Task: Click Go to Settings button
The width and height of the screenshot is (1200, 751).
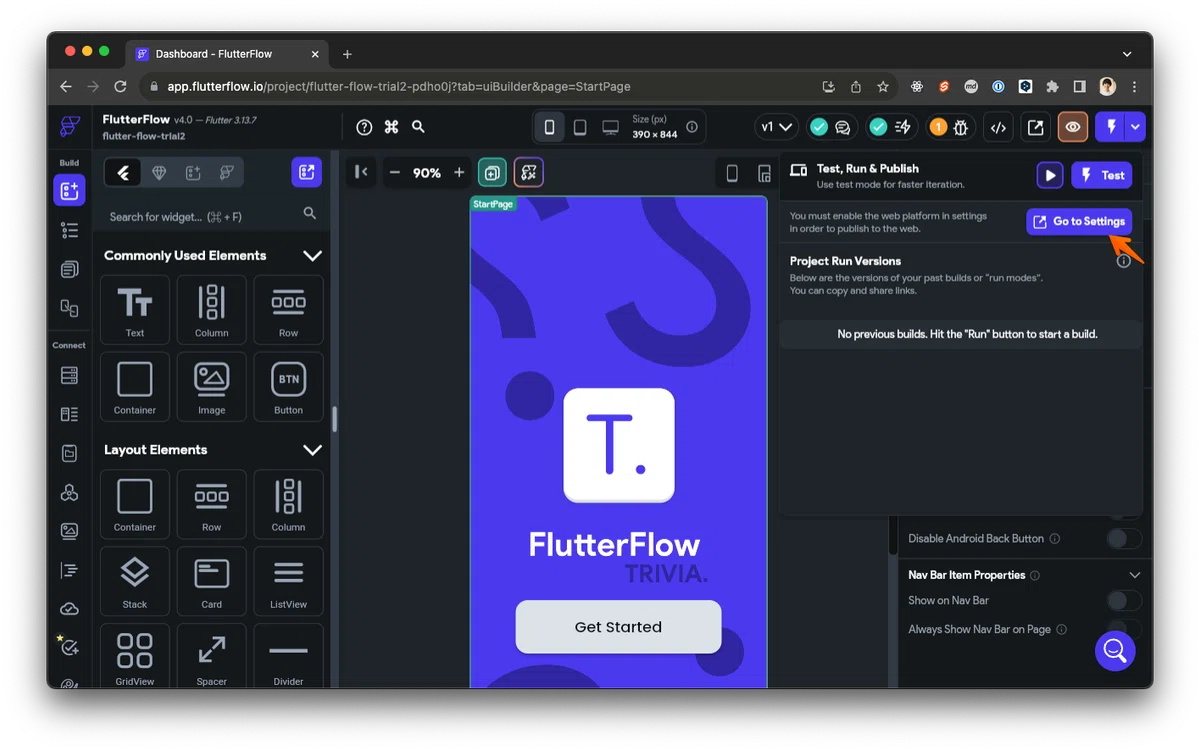Action: 1079,222
